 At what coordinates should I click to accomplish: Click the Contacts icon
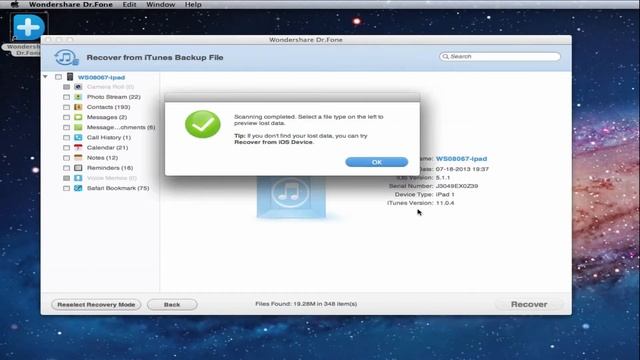pyautogui.click(x=78, y=107)
